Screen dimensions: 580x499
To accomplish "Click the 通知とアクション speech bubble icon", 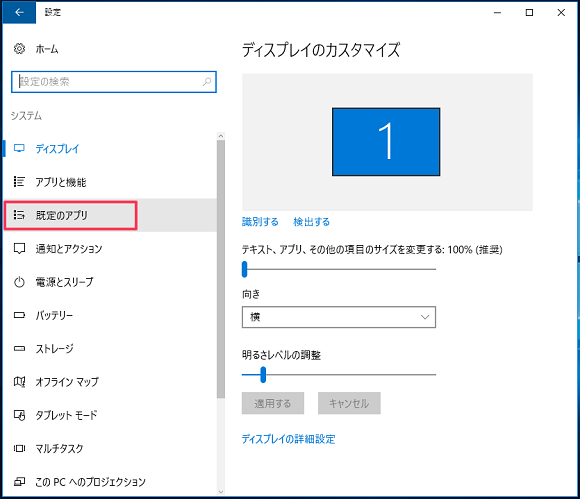I will click(19, 248).
